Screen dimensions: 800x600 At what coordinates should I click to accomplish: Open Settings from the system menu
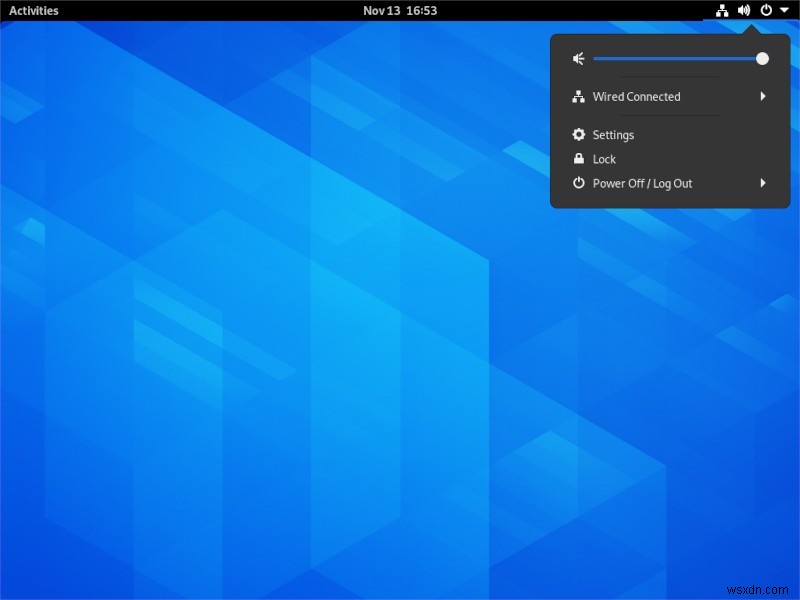tap(613, 134)
